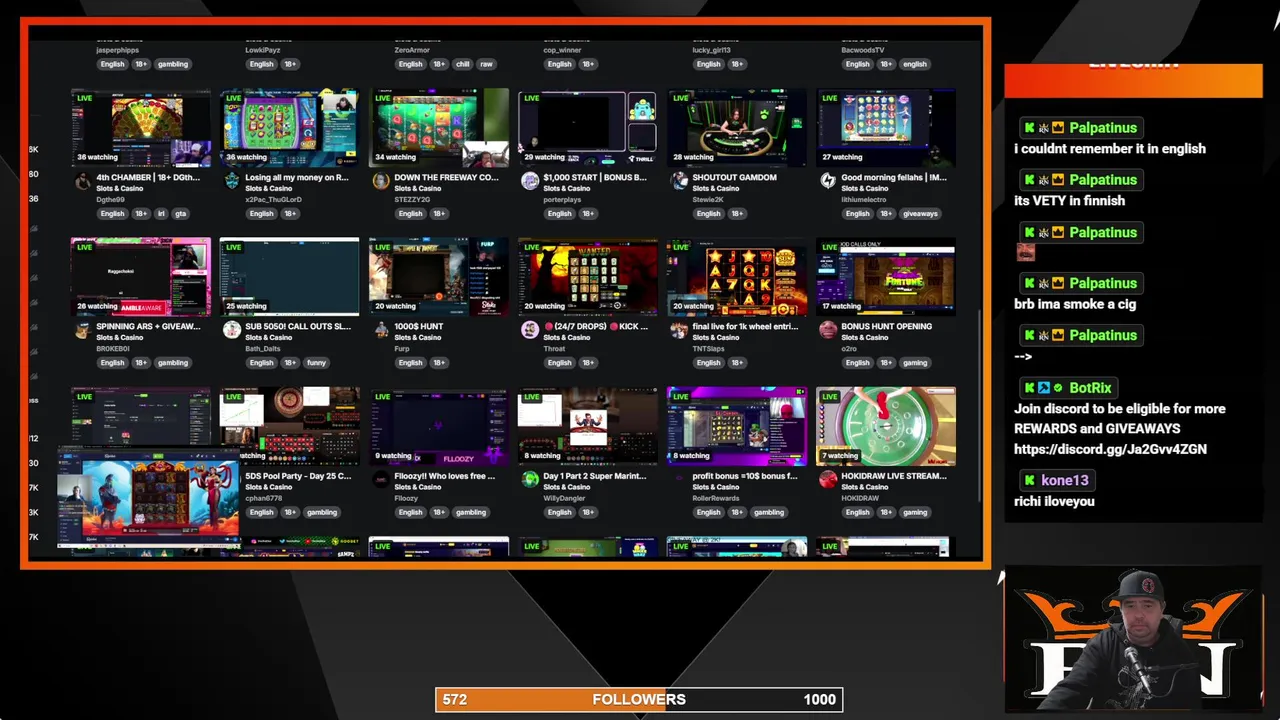Screen dimensions: 1280x720
Task: Click the LIVE badge on porterplays' thumbnail
Action: (x=531, y=98)
